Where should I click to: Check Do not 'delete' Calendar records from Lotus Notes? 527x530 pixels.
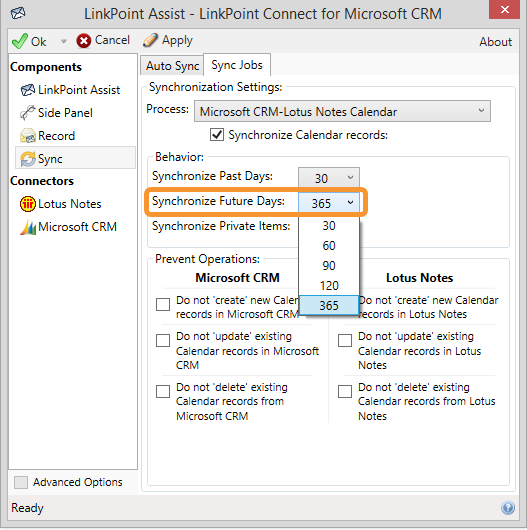click(x=345, y=391)
